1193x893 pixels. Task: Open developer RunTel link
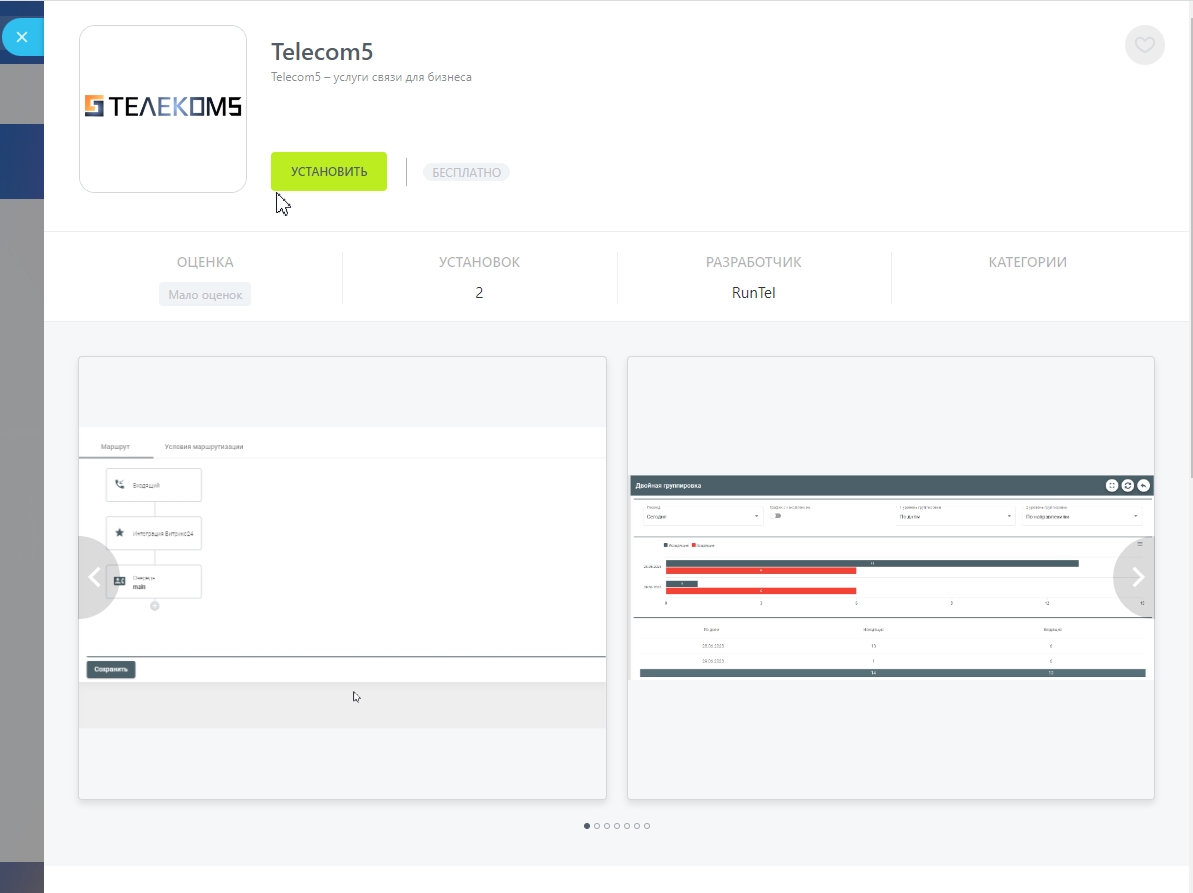tap(753, 293)
